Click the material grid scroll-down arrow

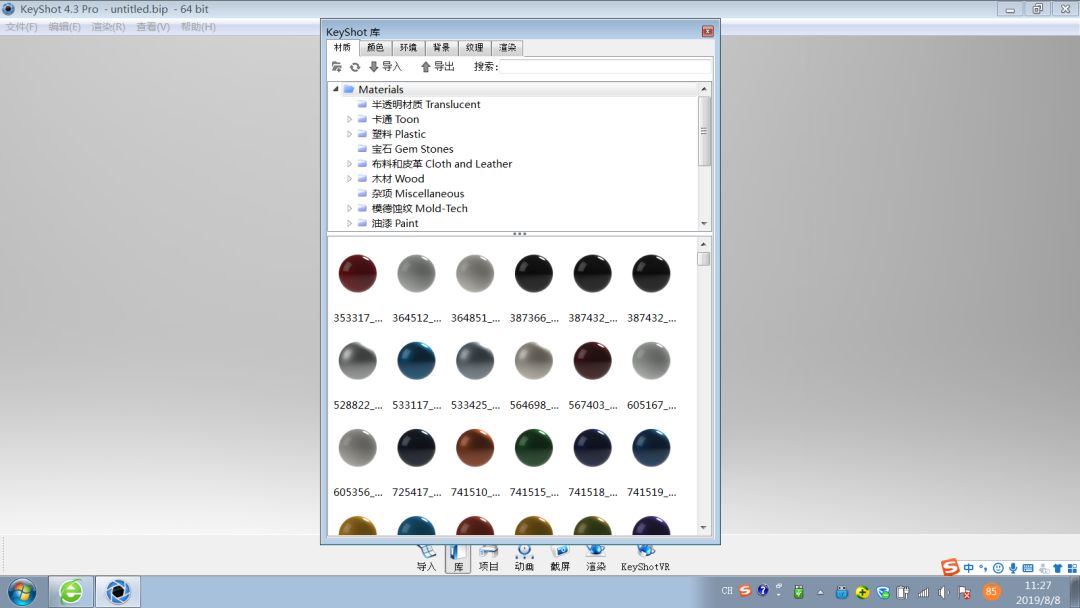[x=703, y=527]
